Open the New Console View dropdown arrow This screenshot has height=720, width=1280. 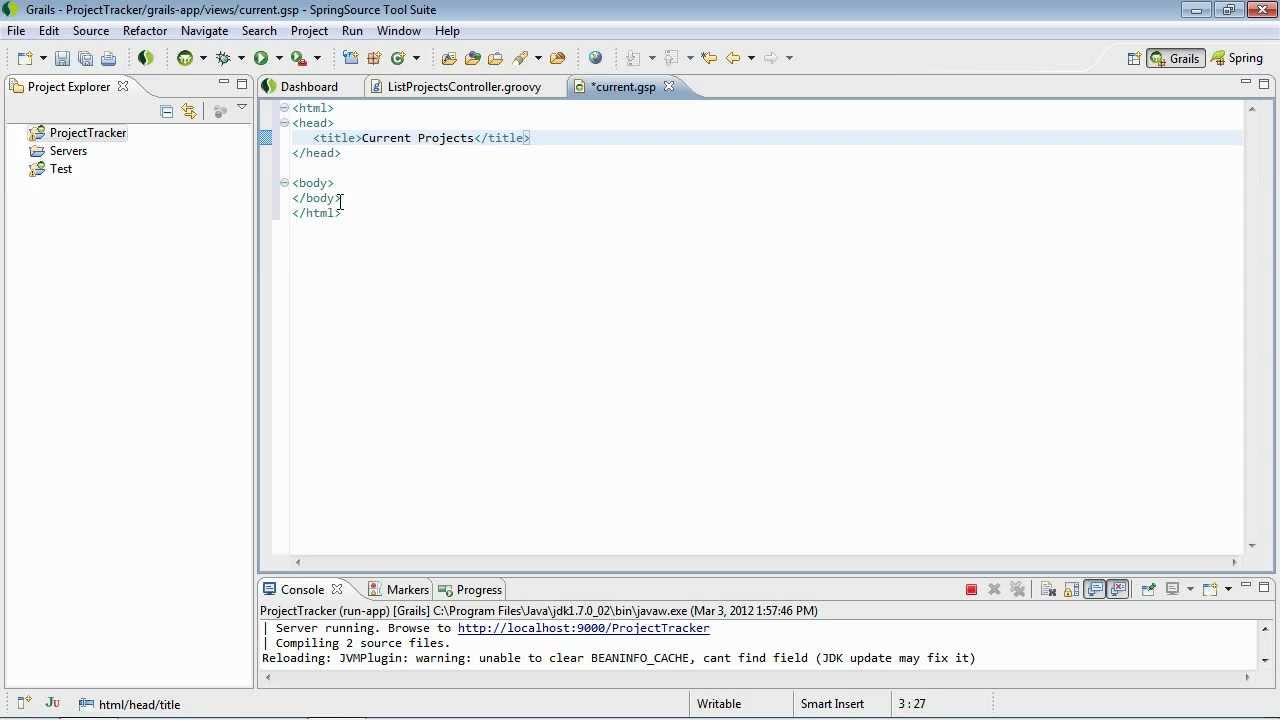point(1227,590)
